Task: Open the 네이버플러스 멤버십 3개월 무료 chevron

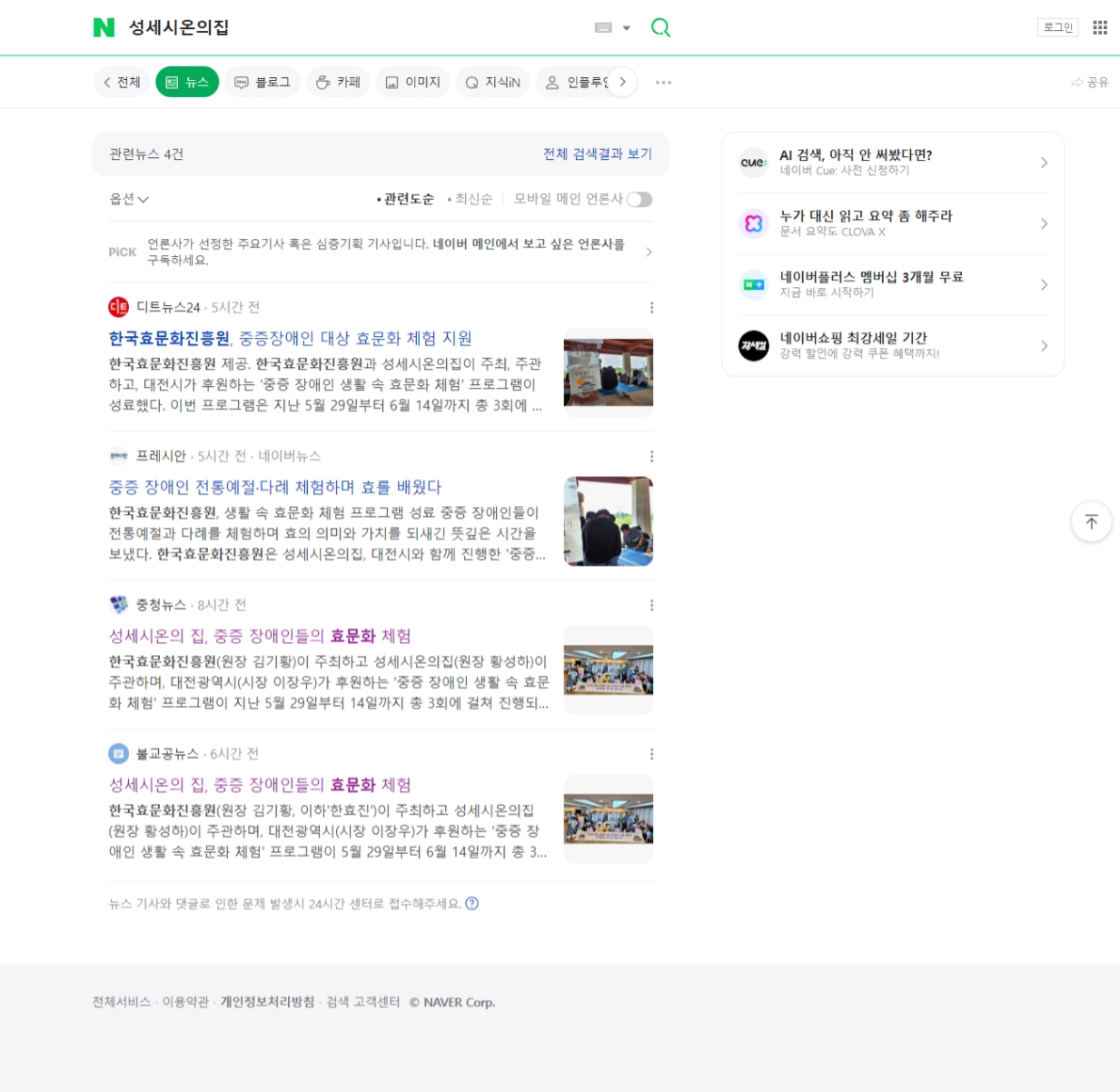Action: click(1045, 284)
